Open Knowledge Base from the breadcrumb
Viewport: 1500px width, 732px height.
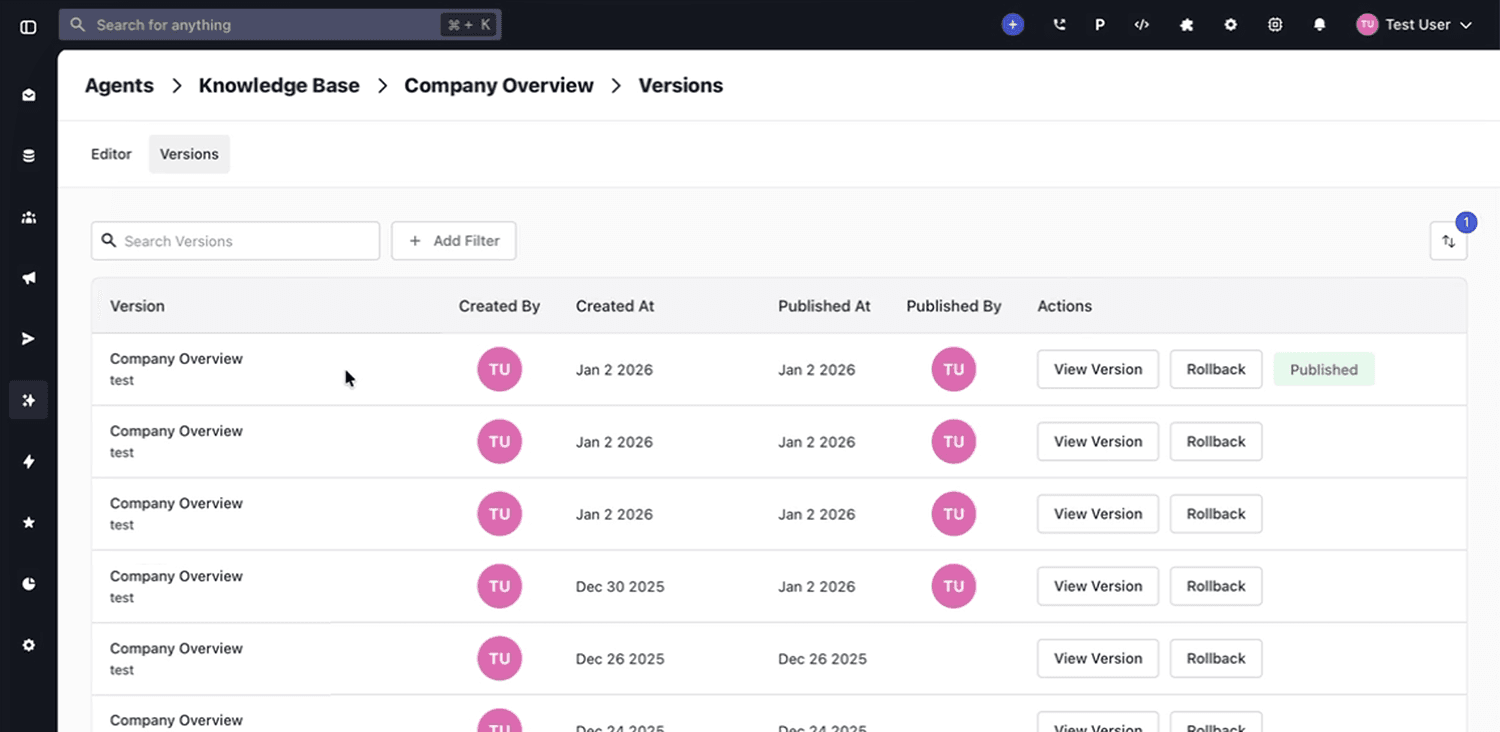279,85
